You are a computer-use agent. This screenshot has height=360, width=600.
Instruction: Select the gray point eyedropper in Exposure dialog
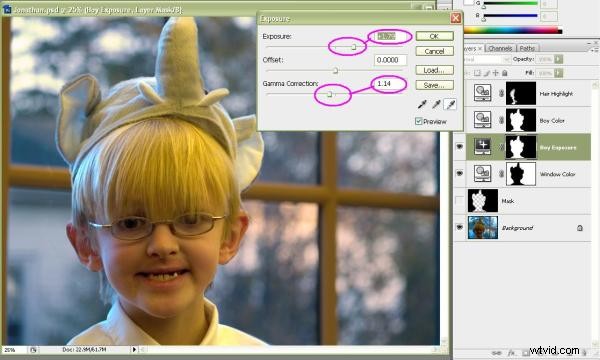(436, 104)
